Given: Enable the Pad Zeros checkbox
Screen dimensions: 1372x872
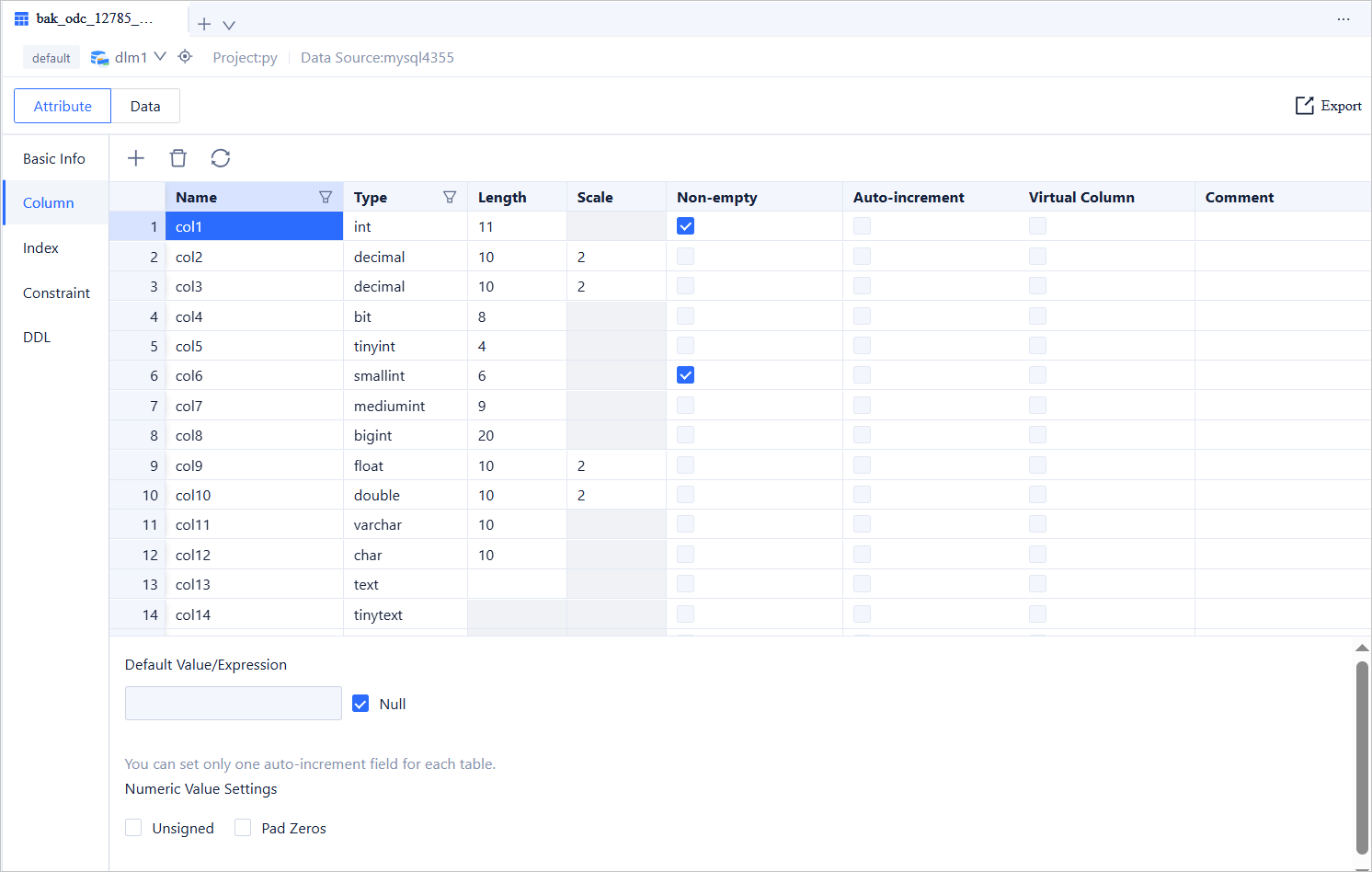Looking at the screenshot, I should 243,828.
